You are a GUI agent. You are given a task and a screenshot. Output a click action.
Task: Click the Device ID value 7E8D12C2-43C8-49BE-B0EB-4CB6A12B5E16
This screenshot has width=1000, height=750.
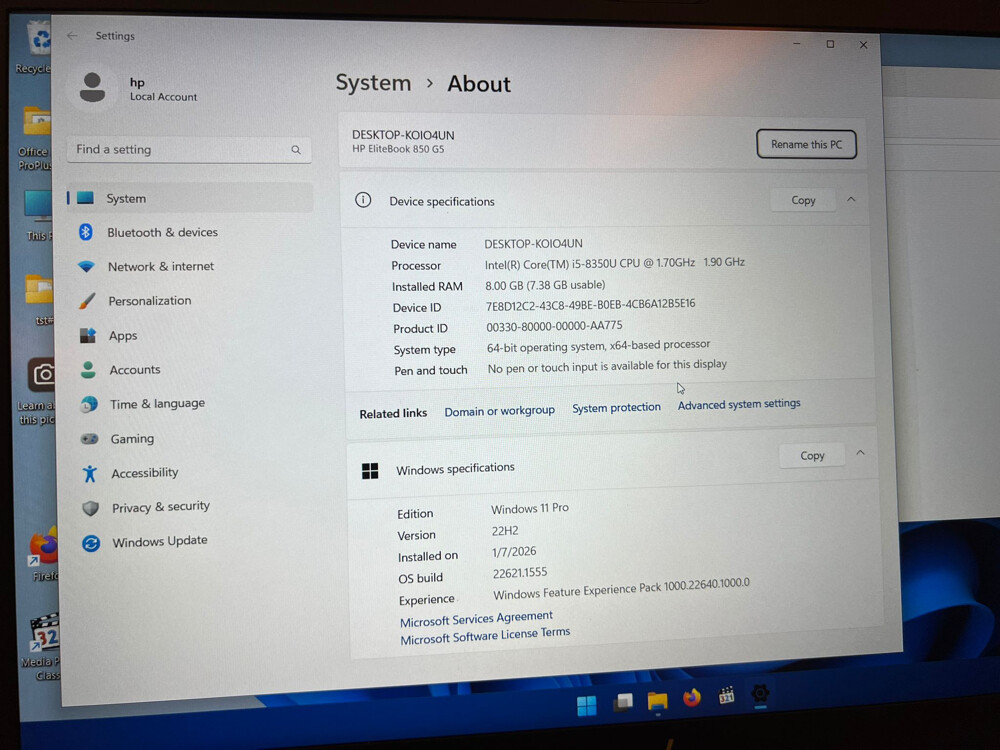tap(591, 305)
